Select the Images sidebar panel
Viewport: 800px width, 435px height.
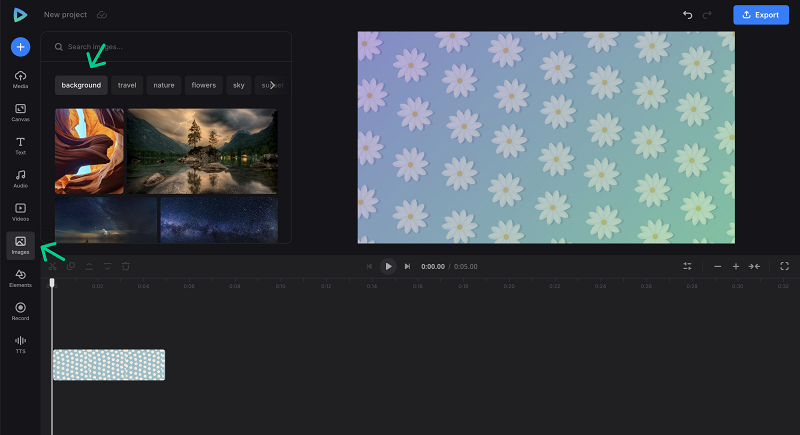pyautogui.click(x=20, y=245)
